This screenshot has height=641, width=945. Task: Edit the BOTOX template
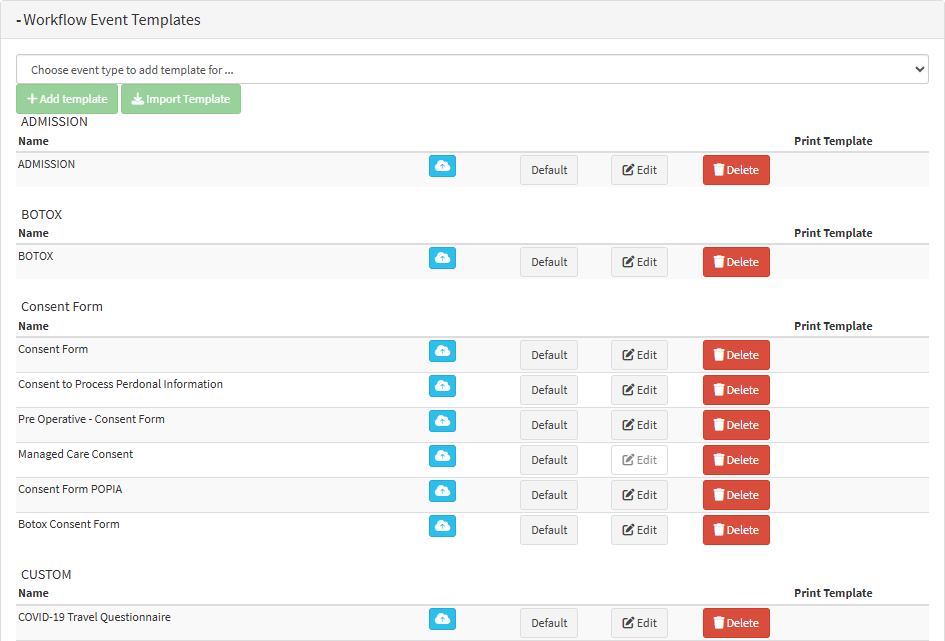coord(639,262)
